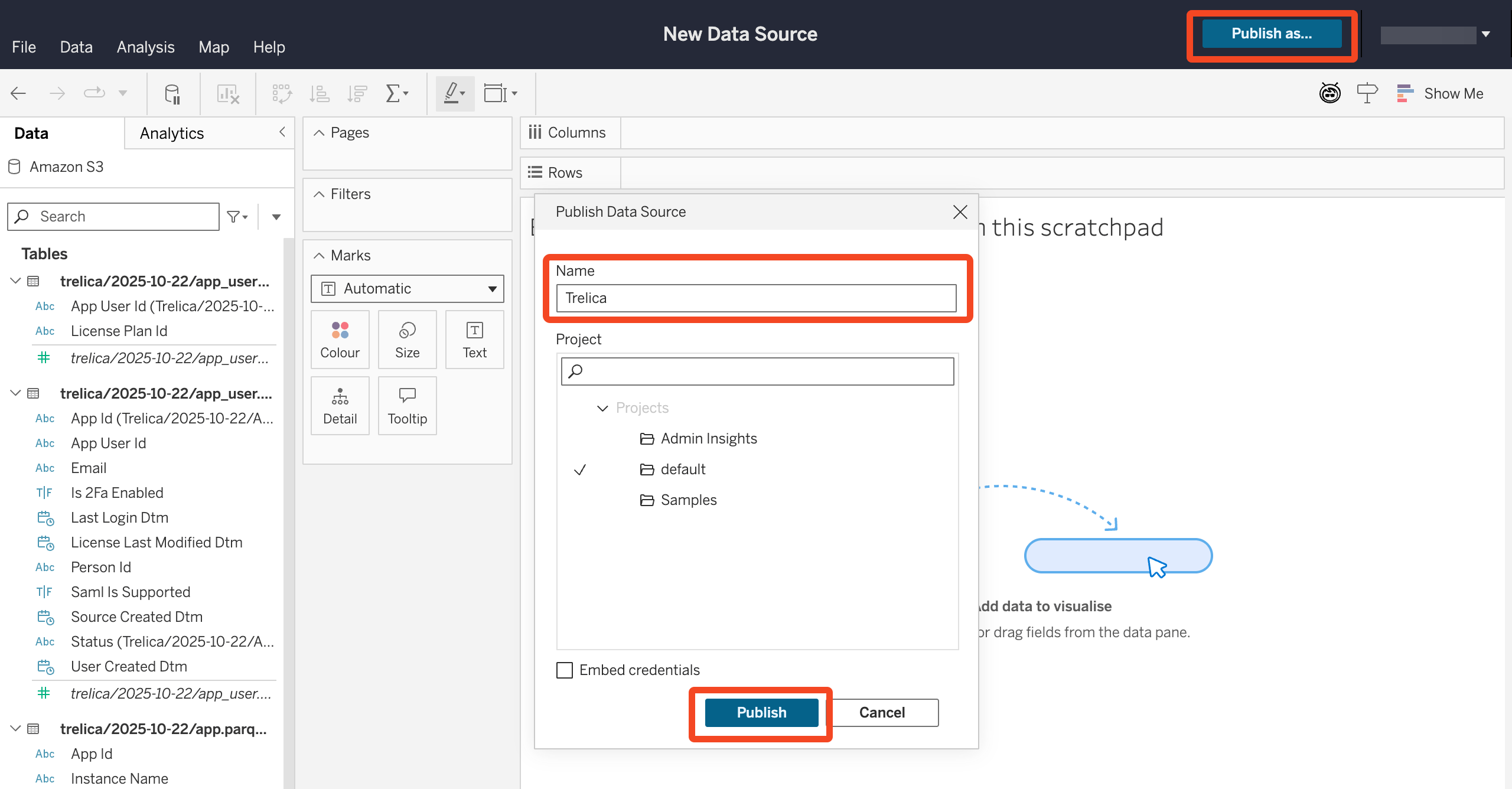Click the Pause auto updates icon
Screen dimensions: 1512x789
[x=172, y=93]
